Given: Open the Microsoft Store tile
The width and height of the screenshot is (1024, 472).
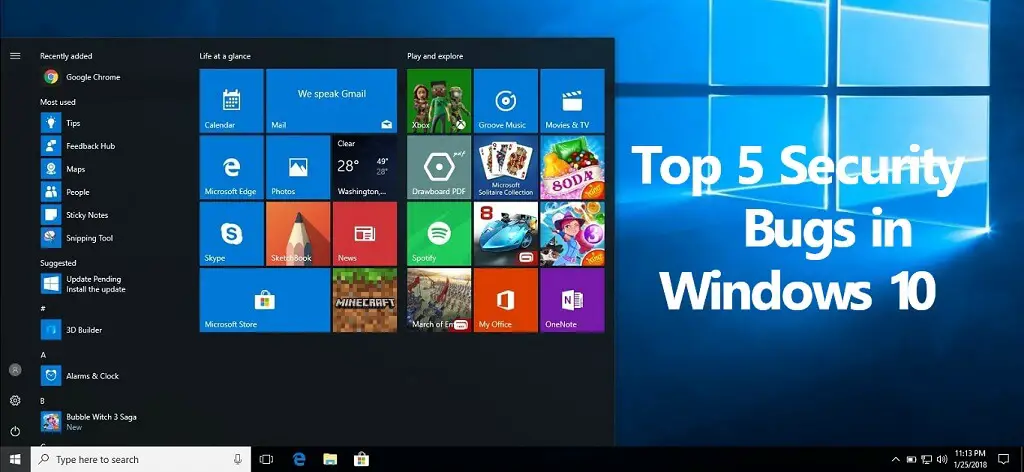Looking at the screenshot, I should coord(264,300).
